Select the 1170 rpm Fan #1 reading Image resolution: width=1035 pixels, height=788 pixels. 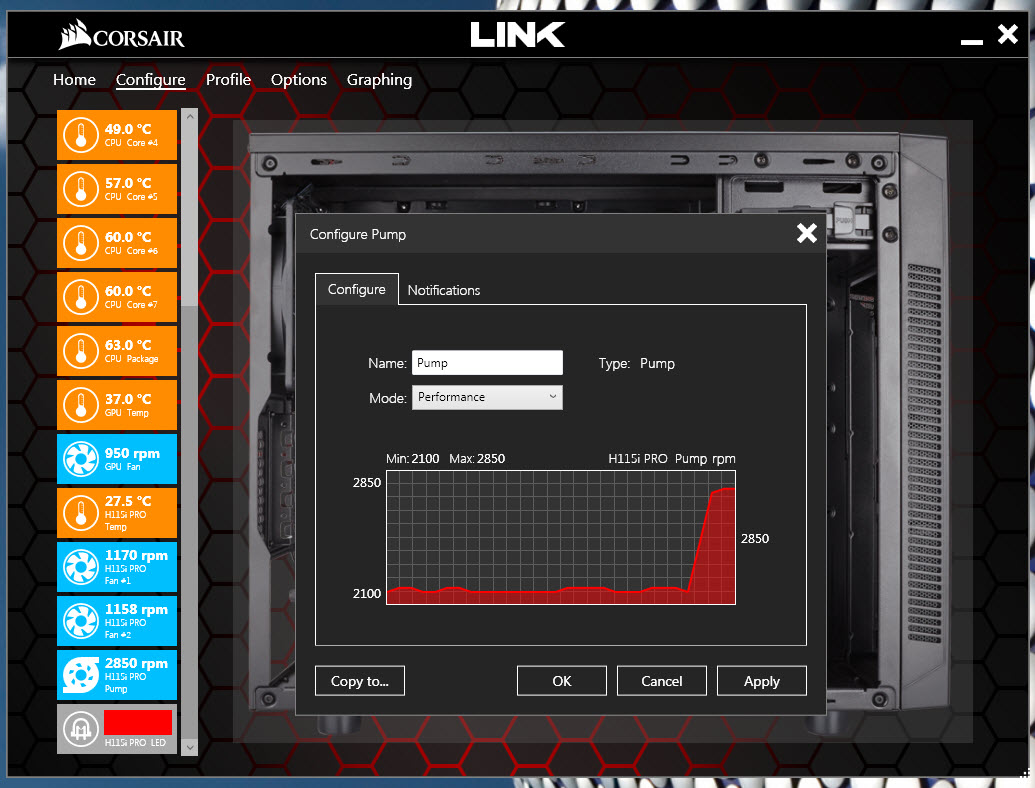[117, 568]
